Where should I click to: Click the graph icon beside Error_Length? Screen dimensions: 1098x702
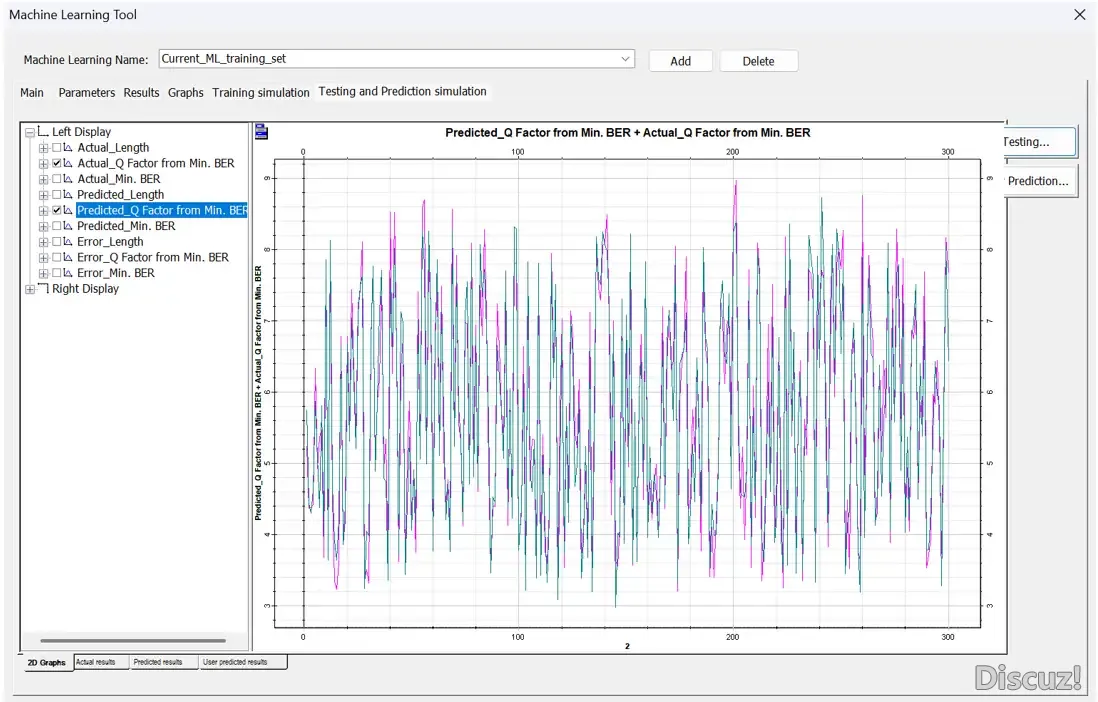pos(68,242)
